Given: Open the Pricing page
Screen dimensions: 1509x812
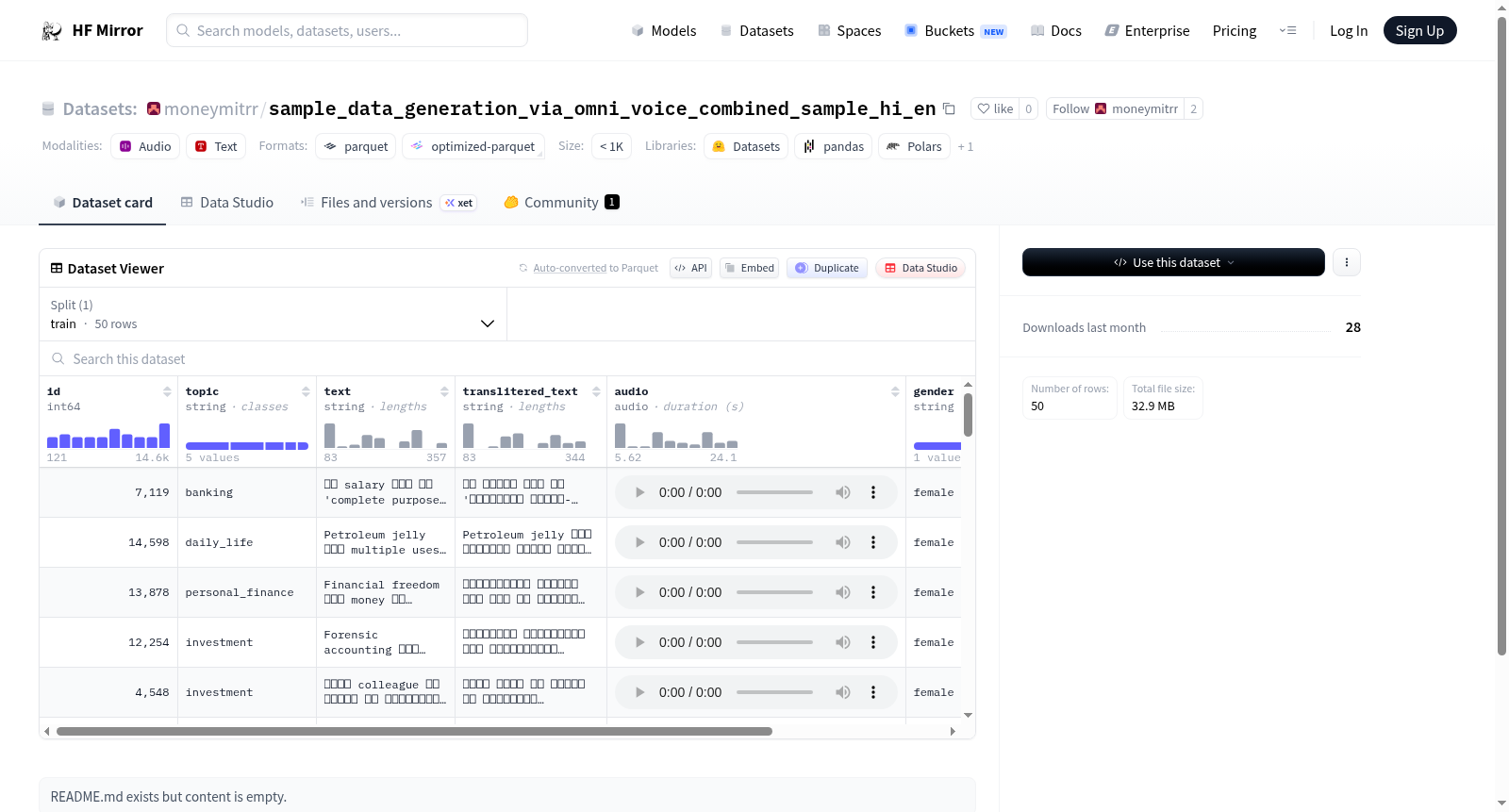Looking at the screenshot, I should tap(1235, 31).
